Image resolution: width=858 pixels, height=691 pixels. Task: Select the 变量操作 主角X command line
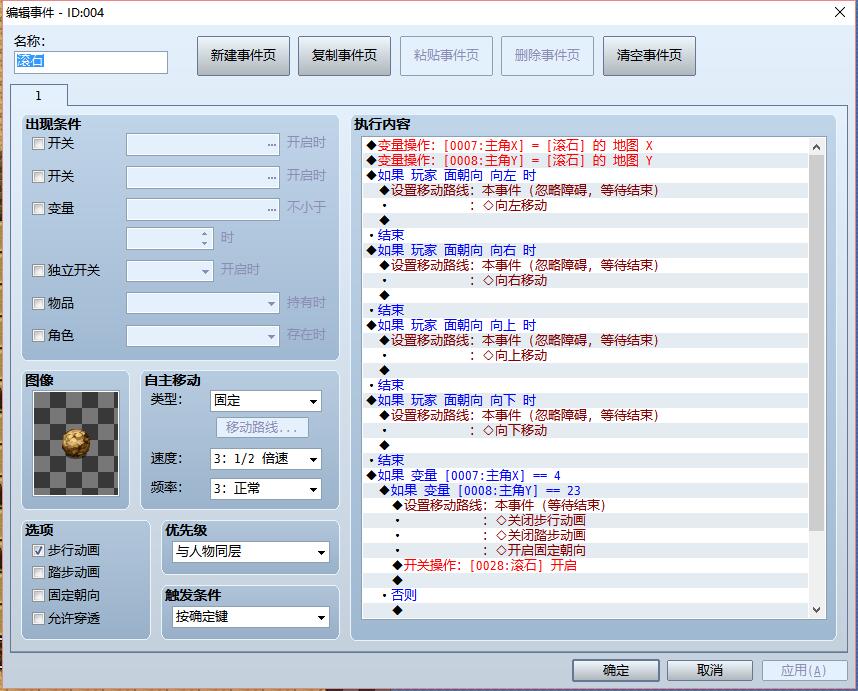point(585,146)
